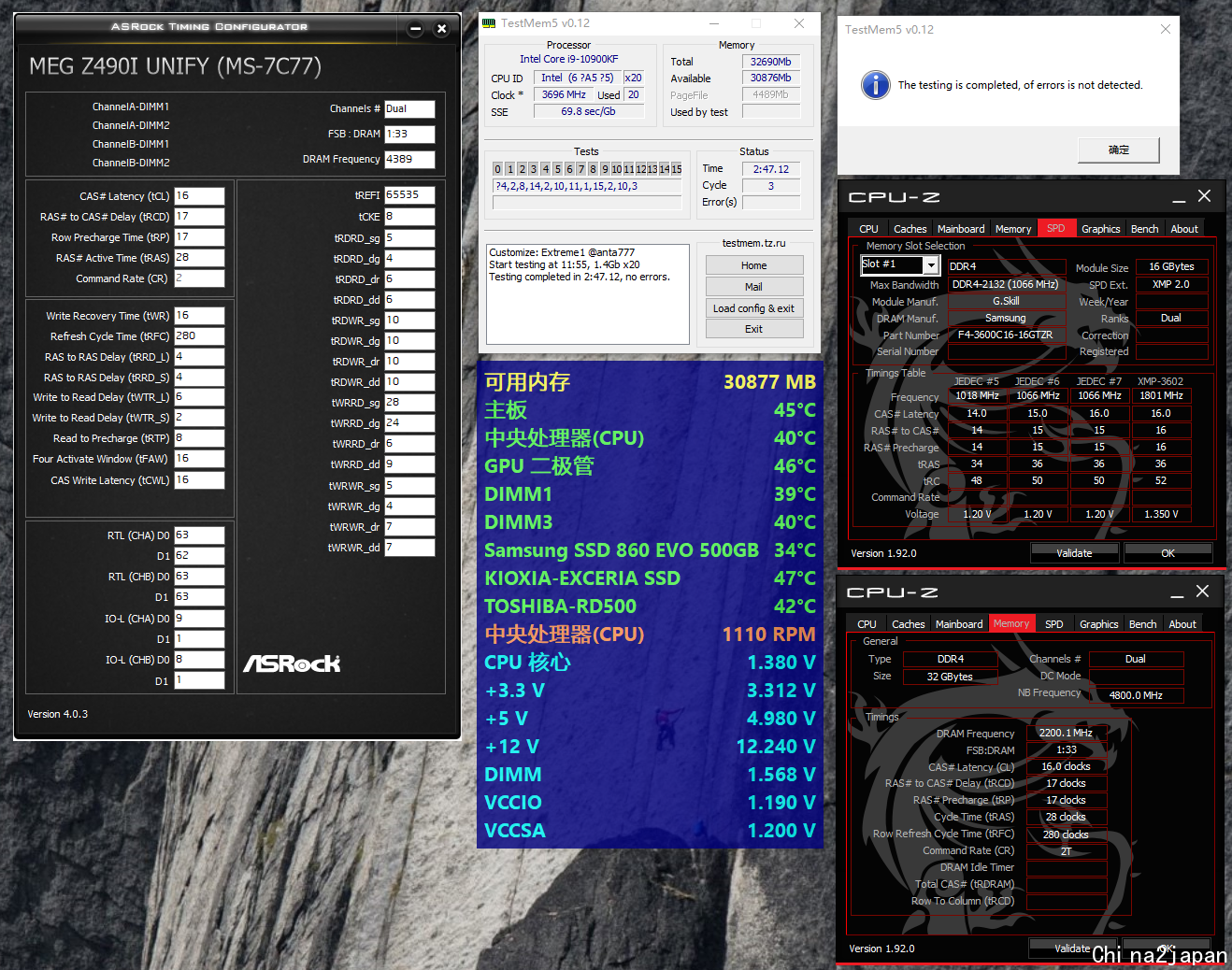Open Graphics tab in CPU-Z SPD window

(1100, 229)
